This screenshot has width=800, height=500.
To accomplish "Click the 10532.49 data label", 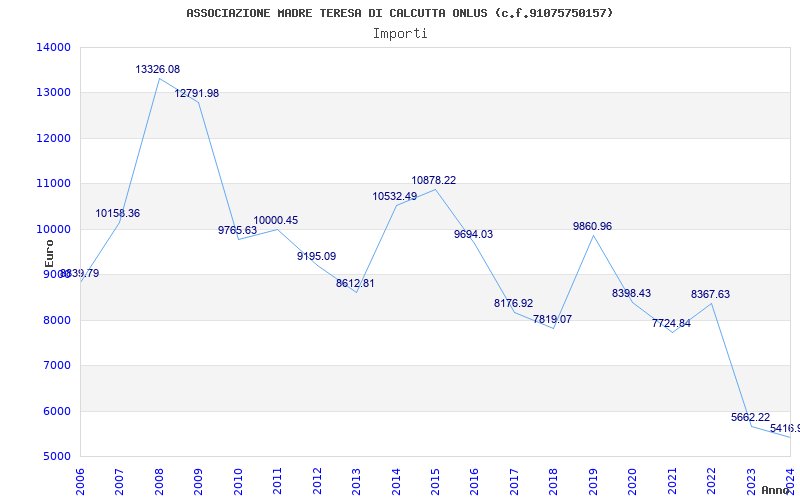I will coord(395,196).
